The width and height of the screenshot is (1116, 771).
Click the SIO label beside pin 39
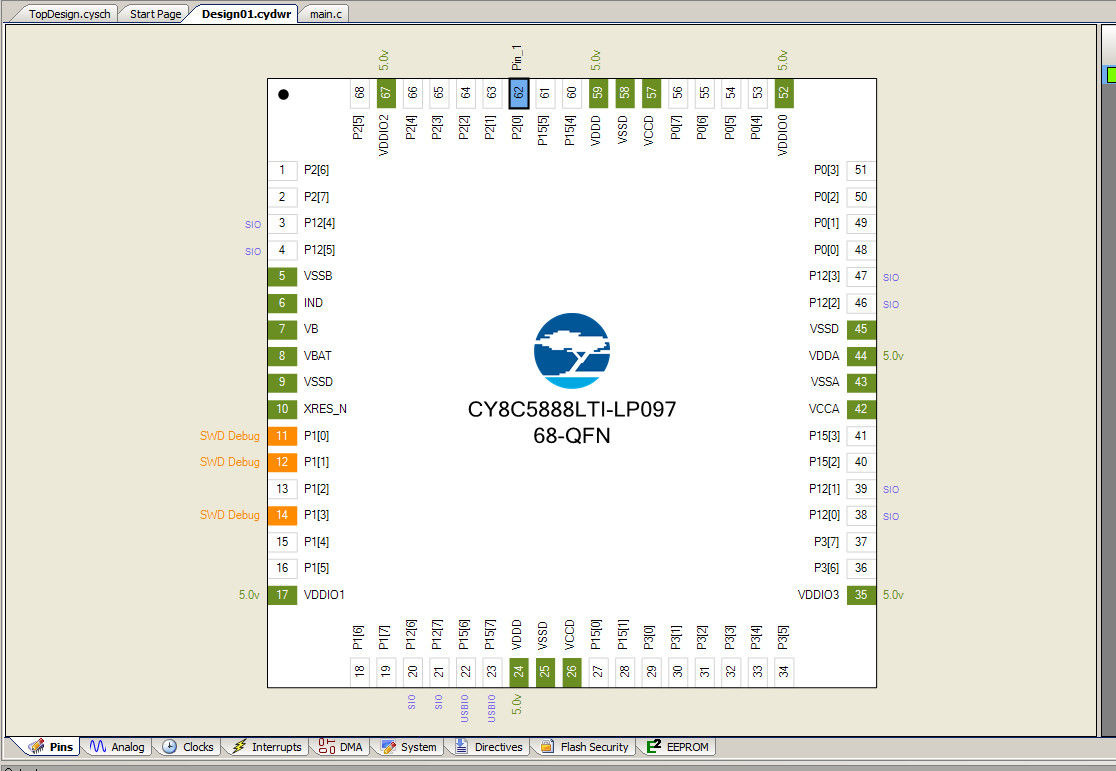tap(891, 489)
